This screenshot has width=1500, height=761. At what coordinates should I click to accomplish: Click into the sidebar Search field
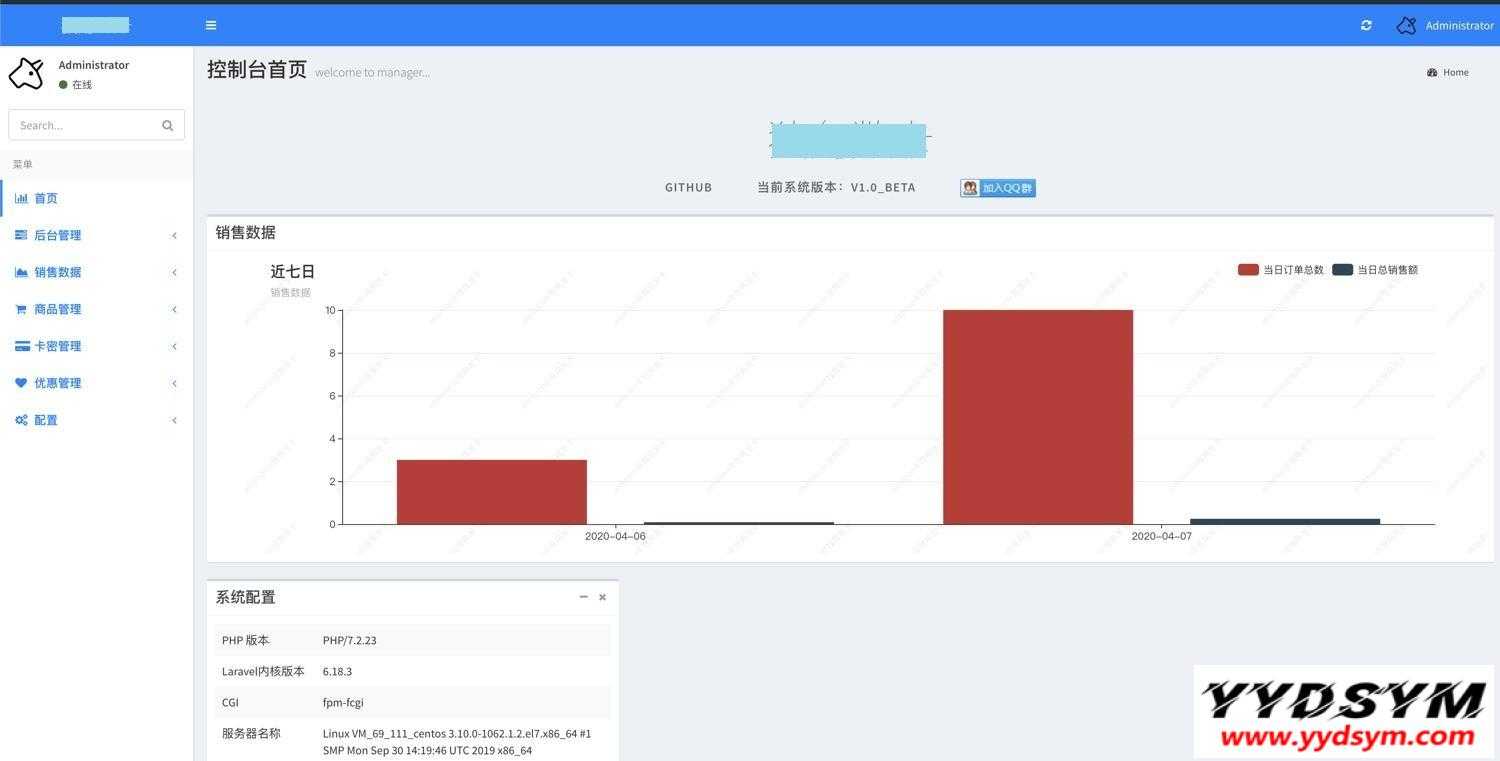pyautogui.click(x=85, y=125)
